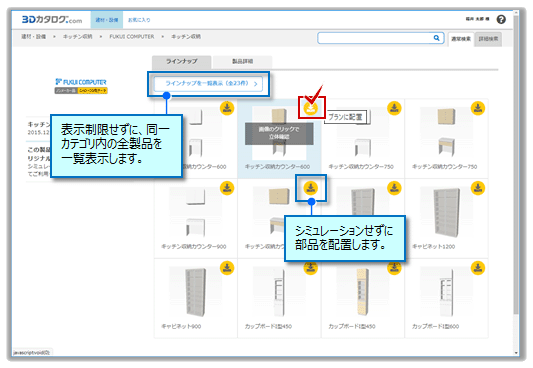
Task: Click the search magnifier icon
Action: [x=436, y=38]
